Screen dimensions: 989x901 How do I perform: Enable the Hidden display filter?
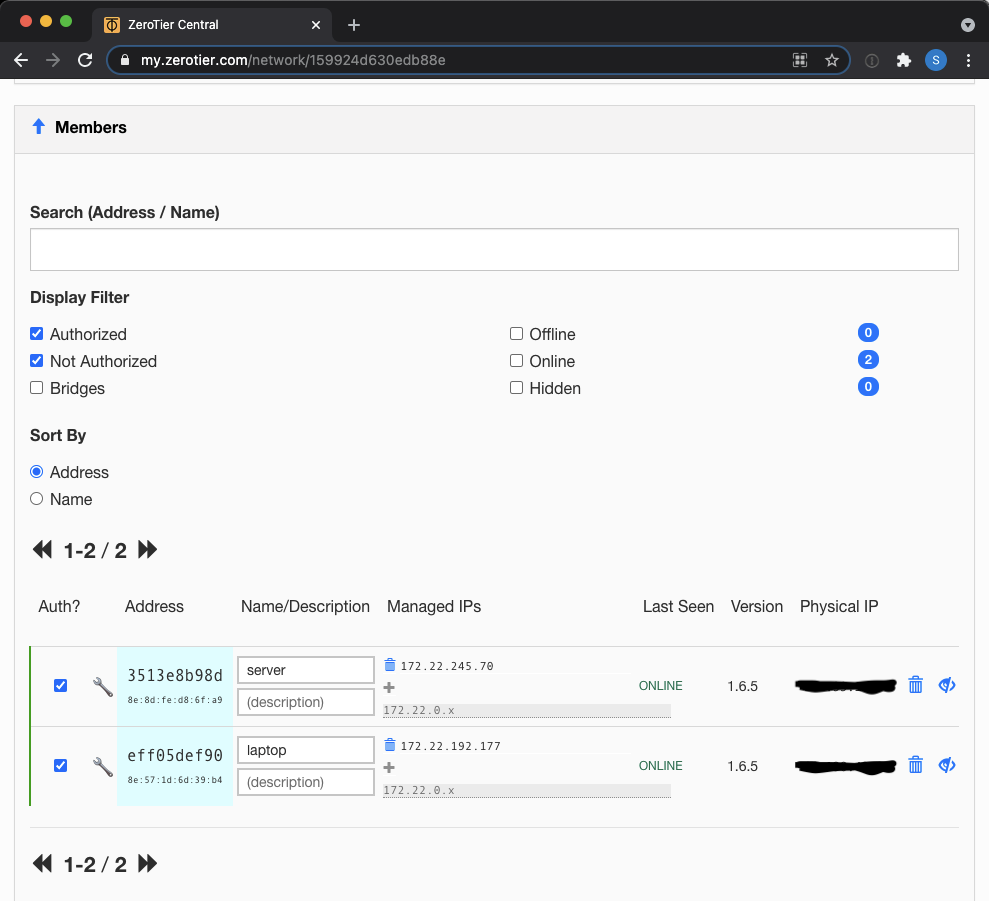(x=516, y=387)
